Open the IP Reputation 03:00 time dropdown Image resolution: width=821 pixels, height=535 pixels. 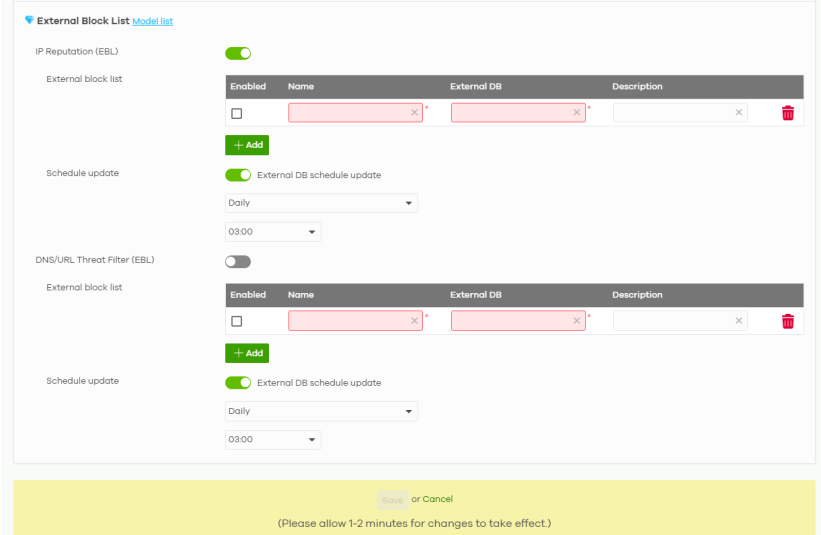(273, 231)
